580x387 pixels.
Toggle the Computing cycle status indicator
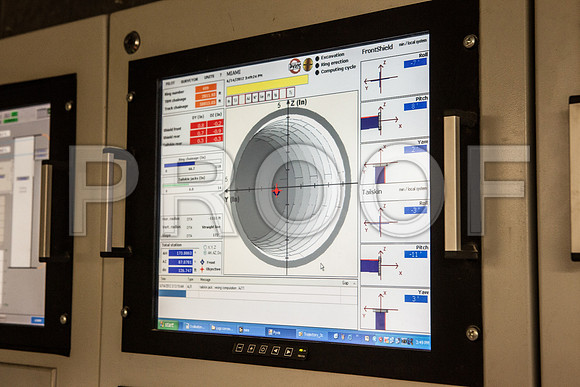pyautogui.click(x=317, y=72)
